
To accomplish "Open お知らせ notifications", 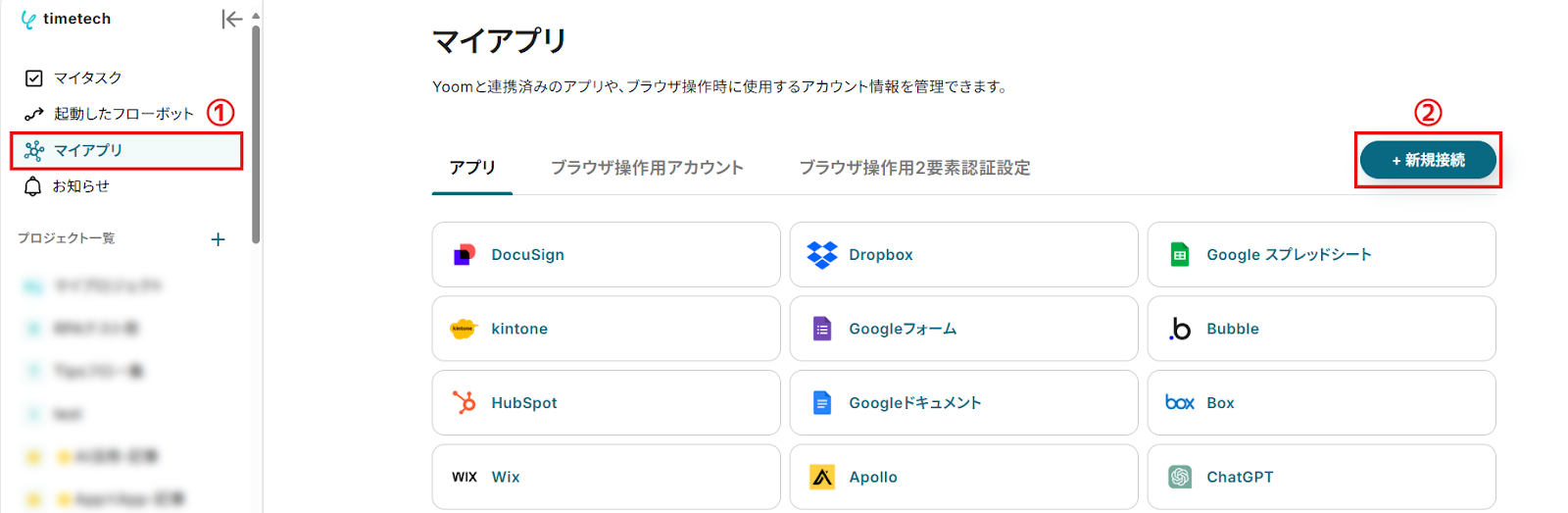I will [80, 186].
